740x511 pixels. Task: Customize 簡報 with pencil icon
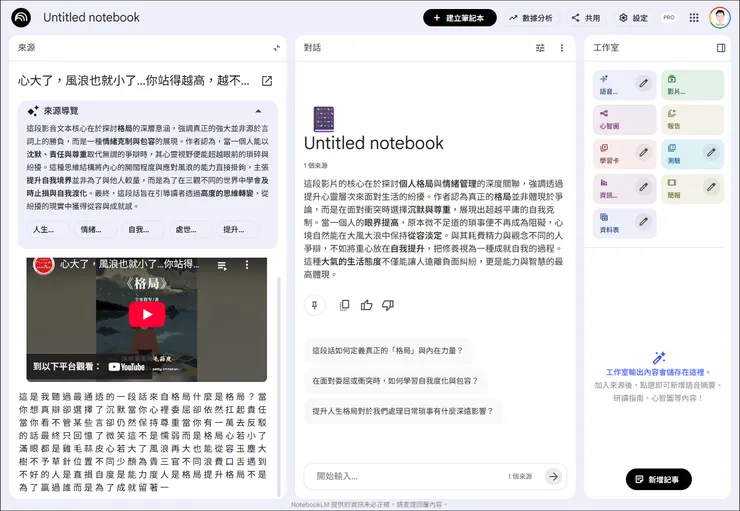(711, 187)
